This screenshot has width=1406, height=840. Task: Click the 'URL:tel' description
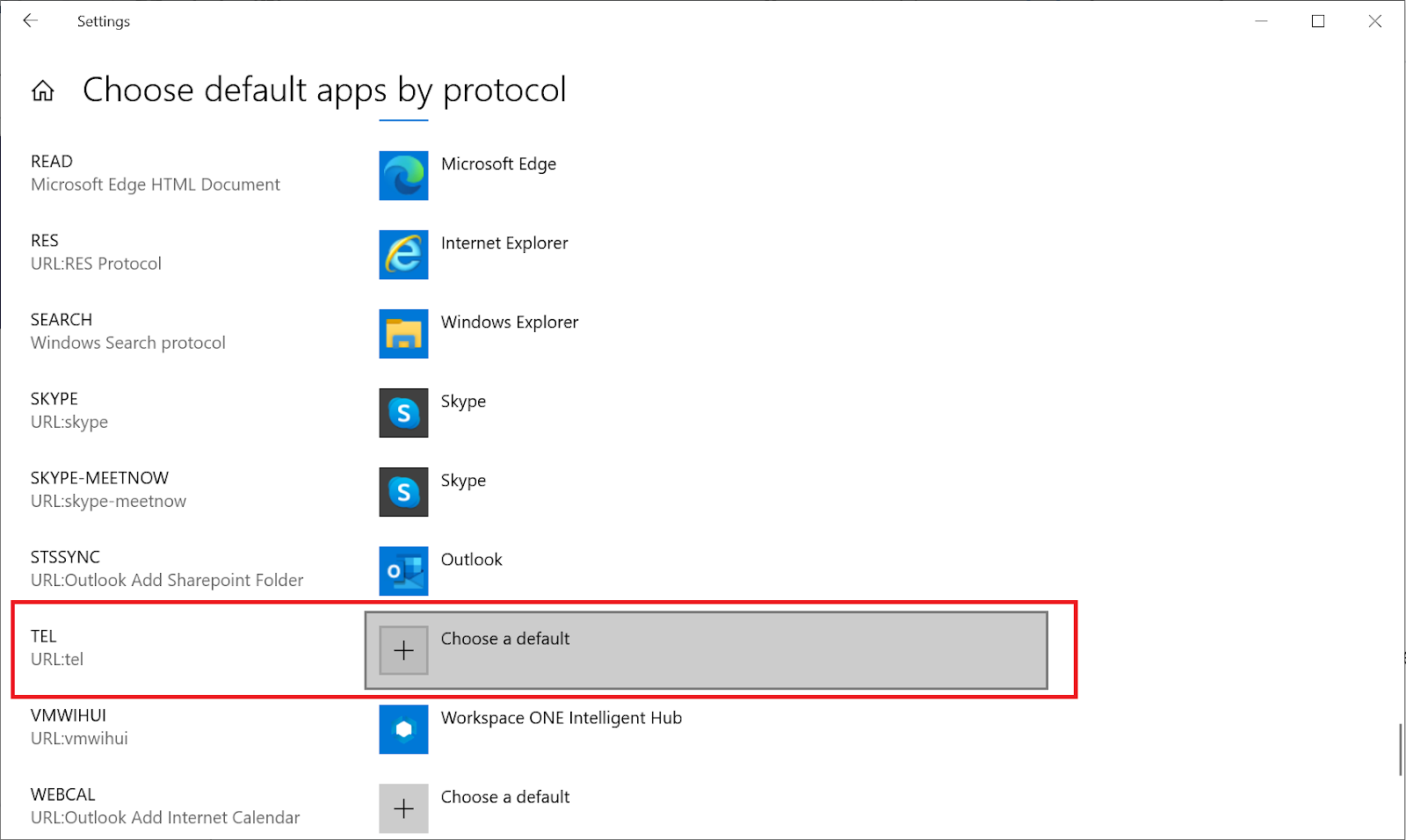(x=57, y=659)
